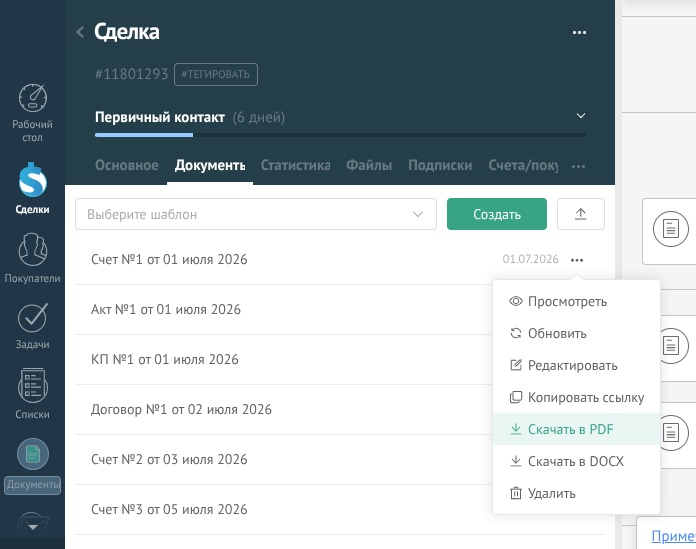Open actions menu for Счет №1
The height and width of the screenshot is (549, 696).
[577, 260]
